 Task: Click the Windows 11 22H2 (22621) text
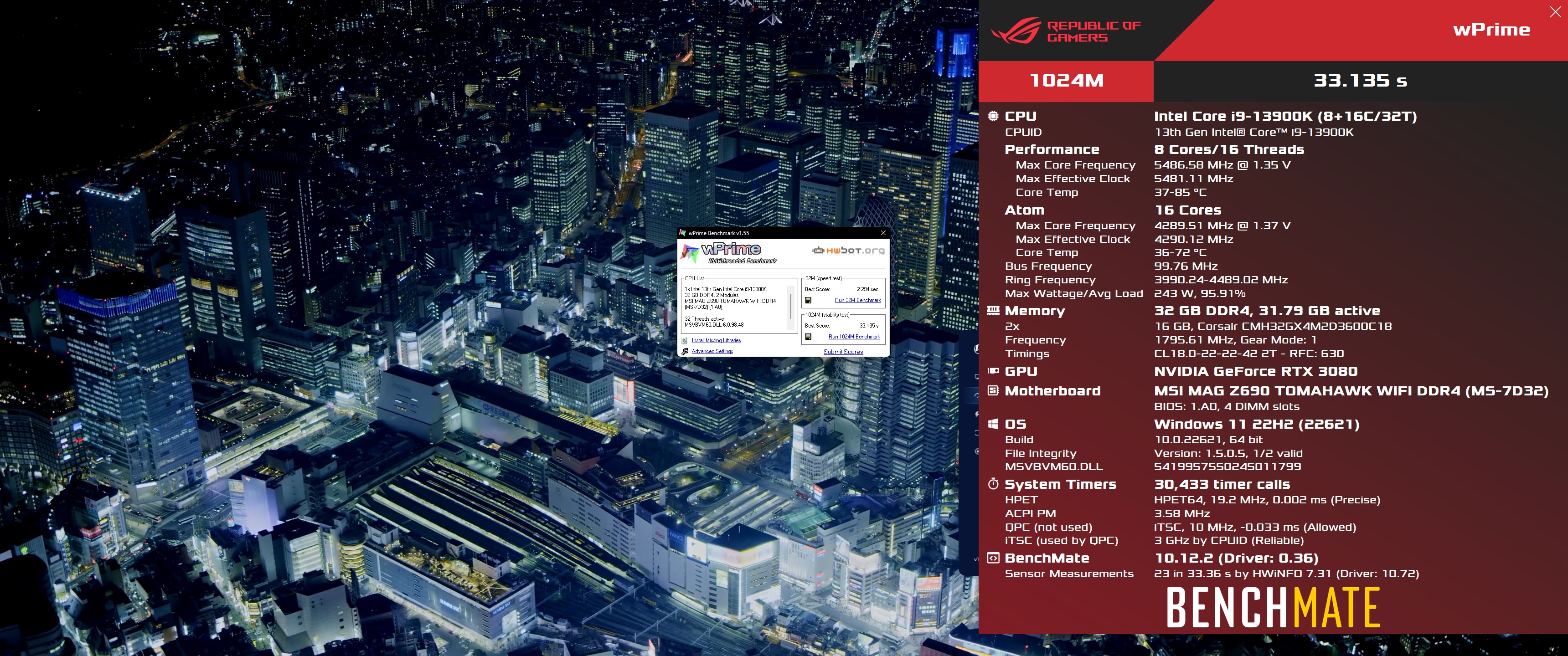[x=1257, y=424]
